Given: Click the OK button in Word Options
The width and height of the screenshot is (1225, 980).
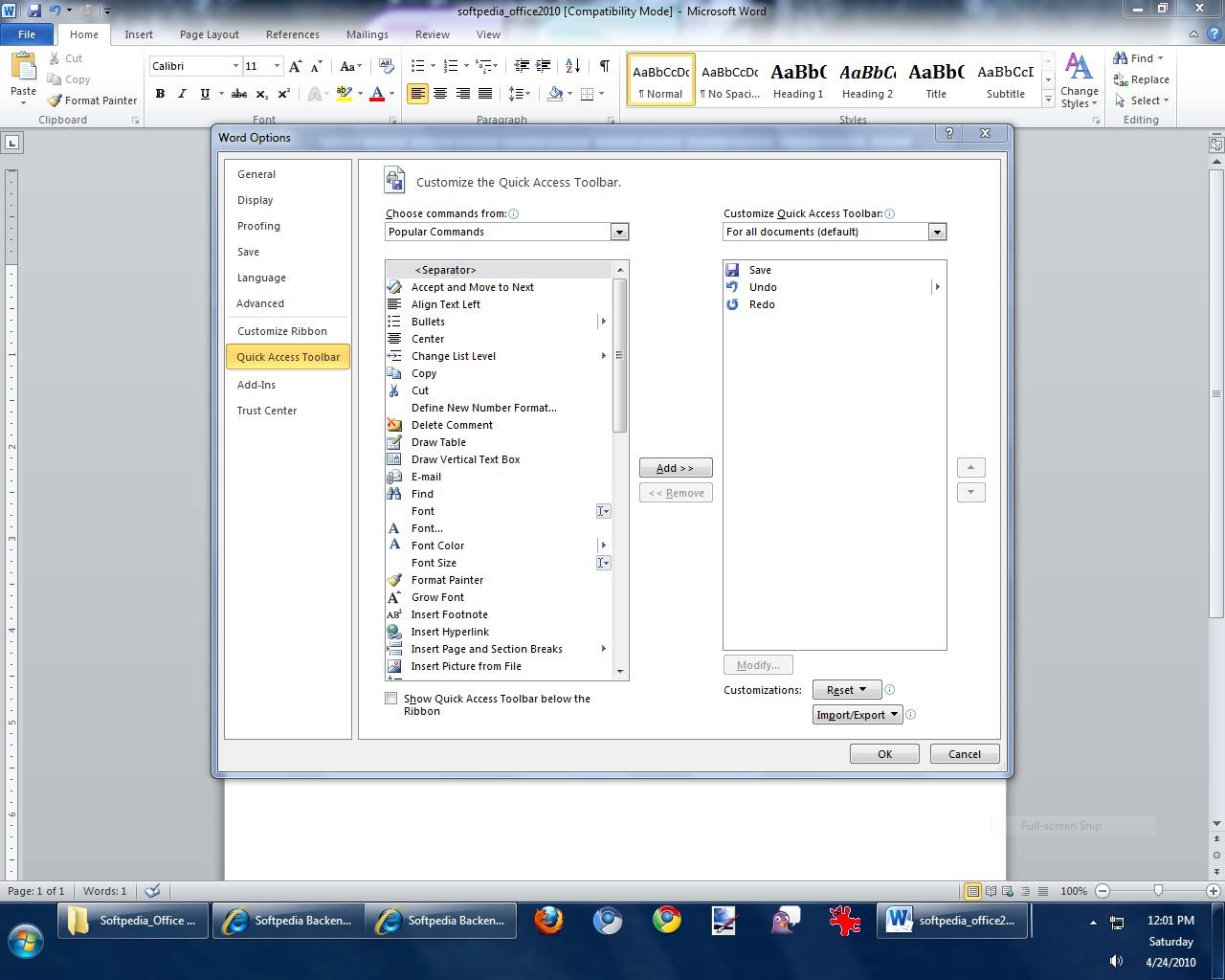Looking at the screenshot, I should click(x=884, y=754).
